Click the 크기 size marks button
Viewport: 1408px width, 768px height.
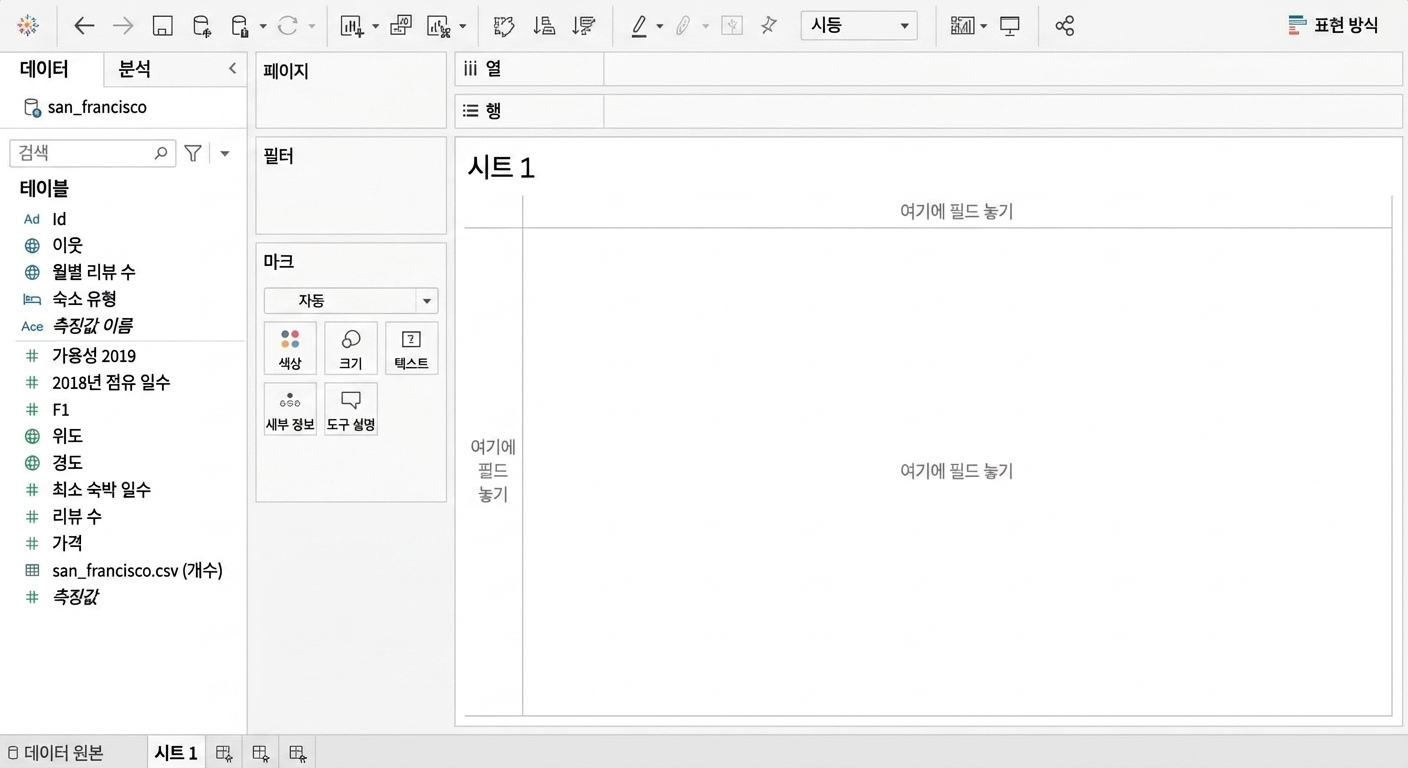pos(351,348)
